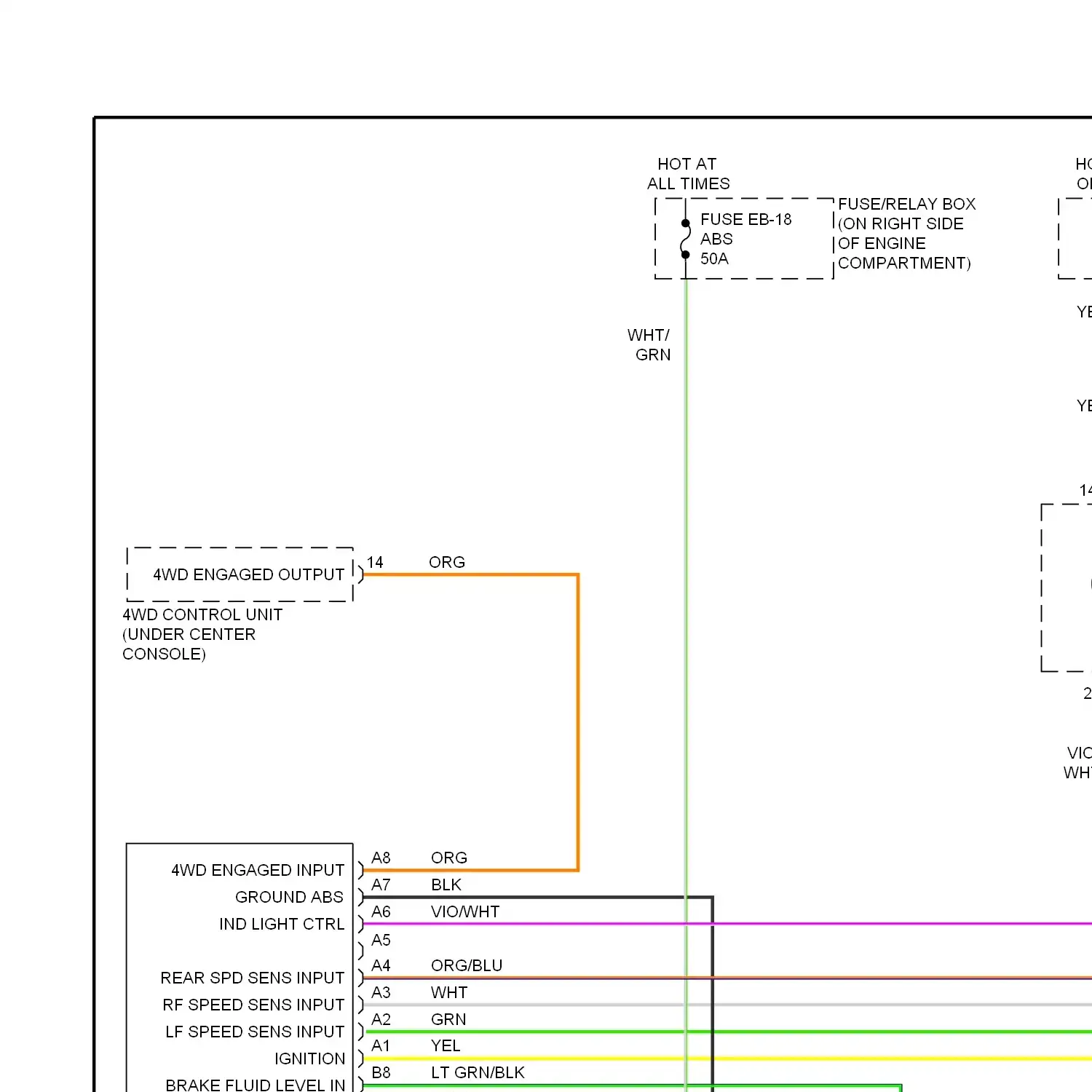Click pin 'A4' label

381,965
